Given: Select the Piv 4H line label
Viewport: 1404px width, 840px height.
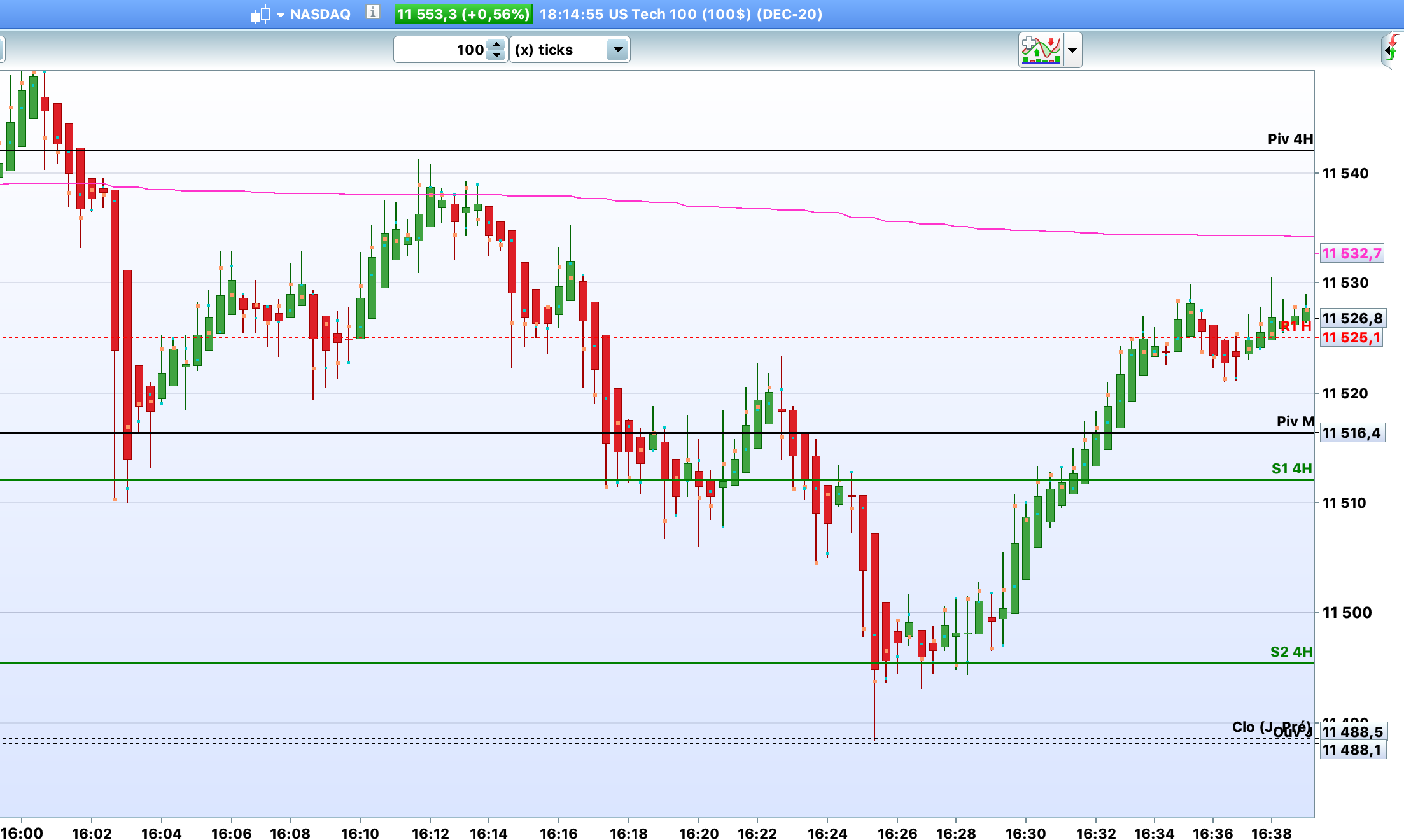Looking at the screenshot, I should (1289, 139).
